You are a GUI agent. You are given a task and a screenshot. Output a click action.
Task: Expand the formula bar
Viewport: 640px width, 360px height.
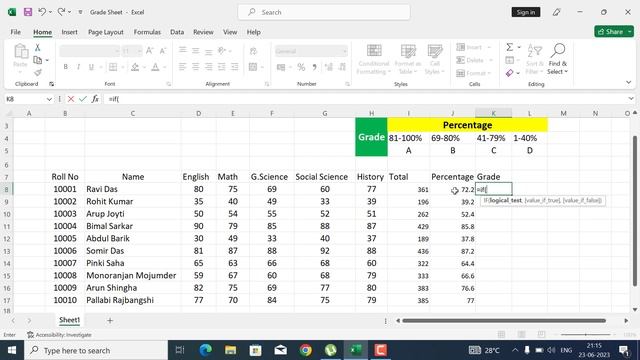pyautogui.click(x=631, y=99)
